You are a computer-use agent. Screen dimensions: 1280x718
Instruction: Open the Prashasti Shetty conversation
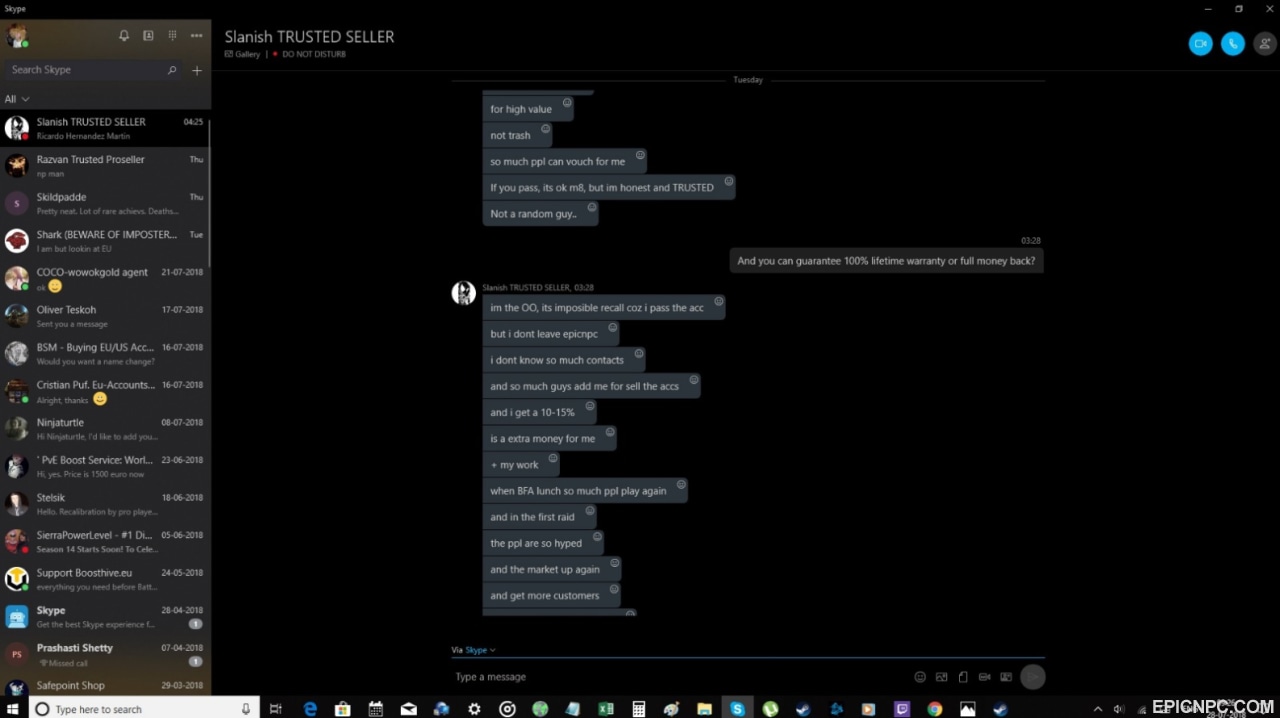[x=105, y=654]
